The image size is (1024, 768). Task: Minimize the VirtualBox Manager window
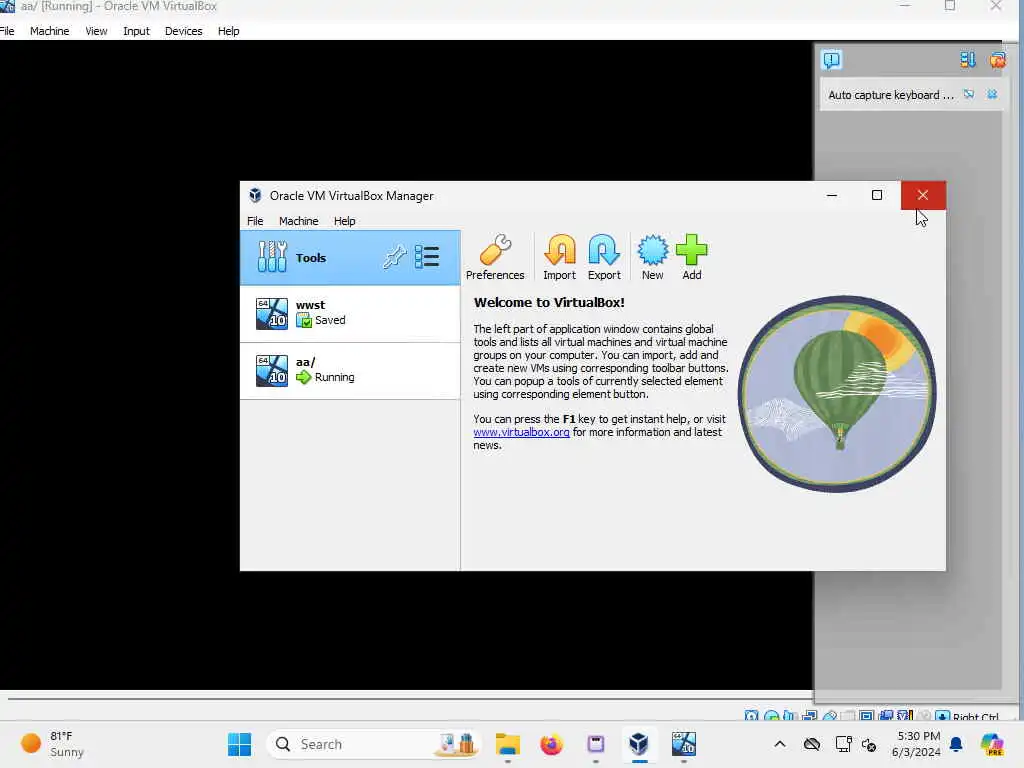(832, 195)
